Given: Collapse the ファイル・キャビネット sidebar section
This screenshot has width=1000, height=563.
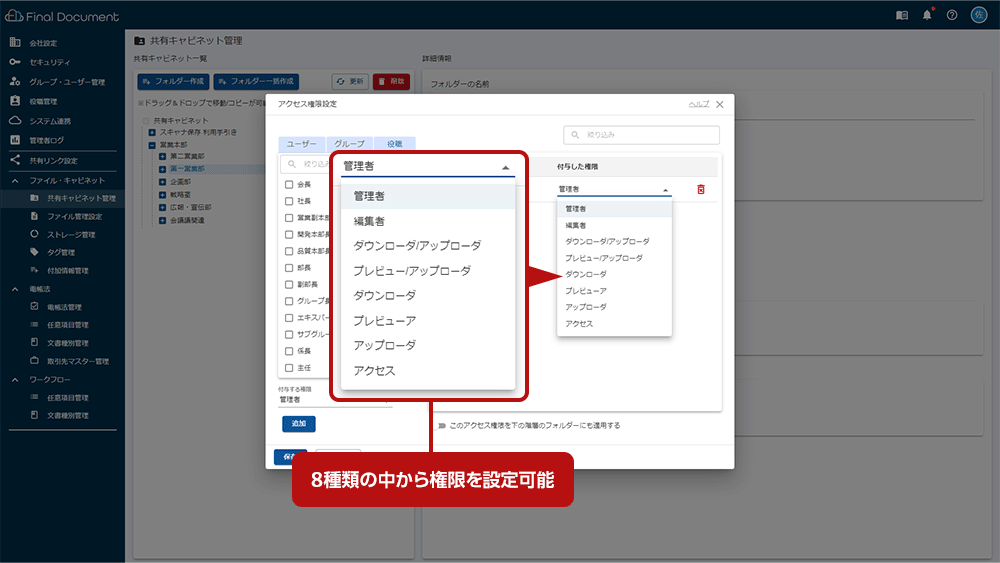Looking at the screenshot, I should [x=15, y=180].
